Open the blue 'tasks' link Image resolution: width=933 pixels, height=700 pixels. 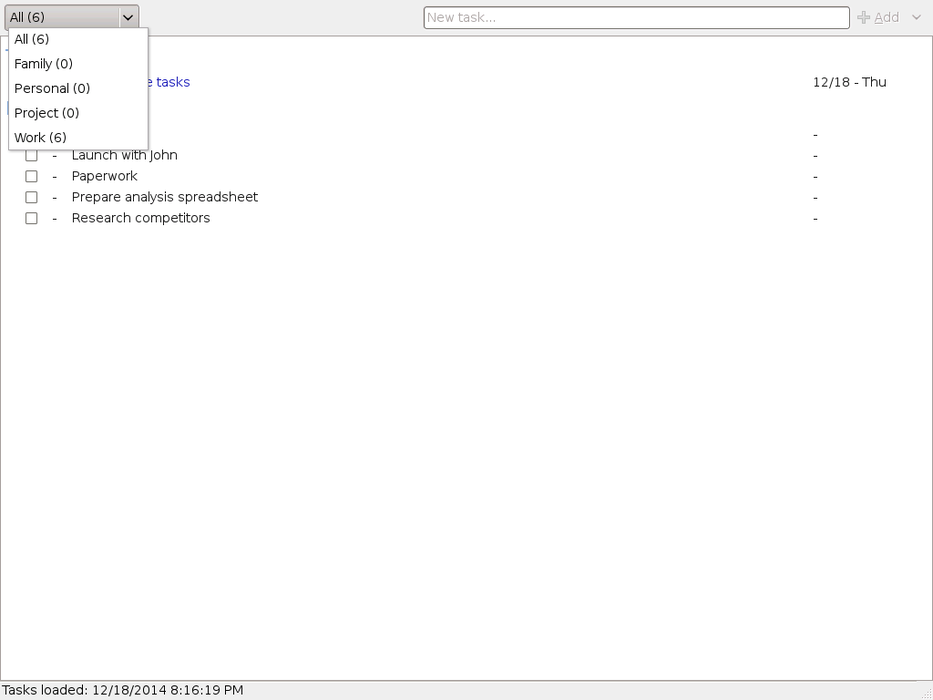[171, 83]
